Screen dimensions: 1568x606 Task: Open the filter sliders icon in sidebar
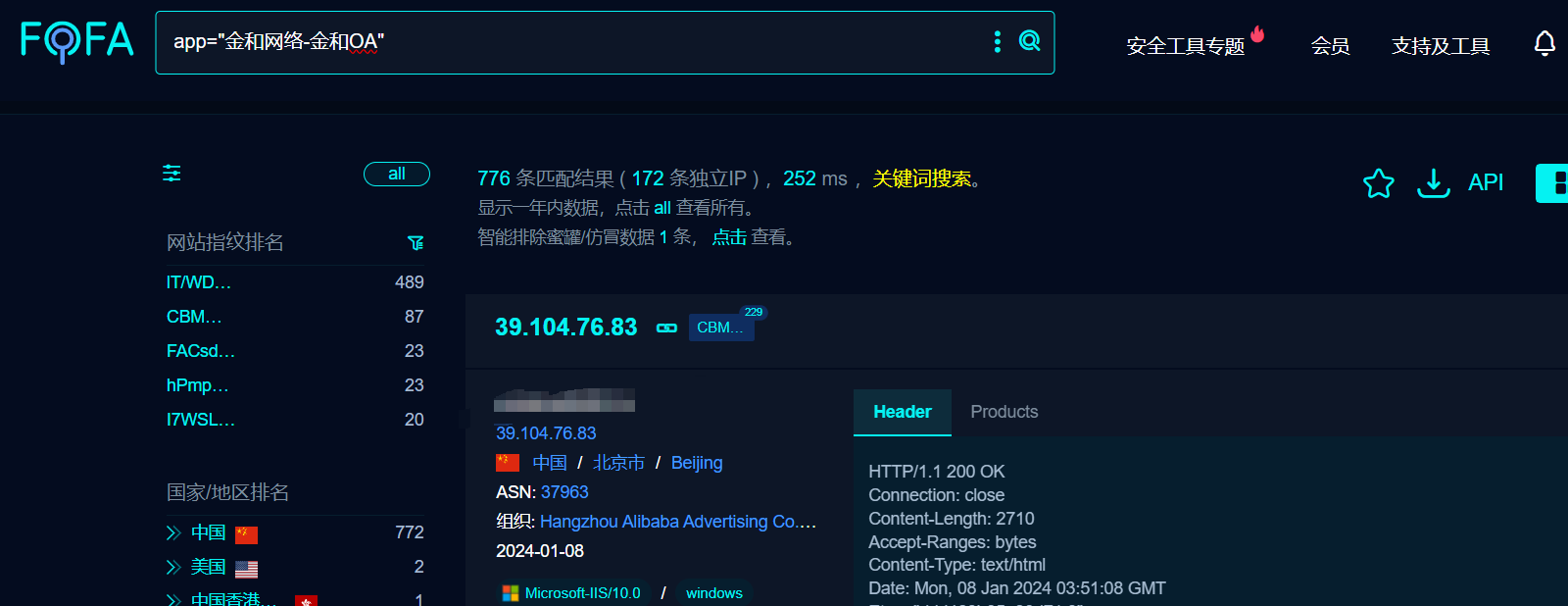click(x=171, y=174)
